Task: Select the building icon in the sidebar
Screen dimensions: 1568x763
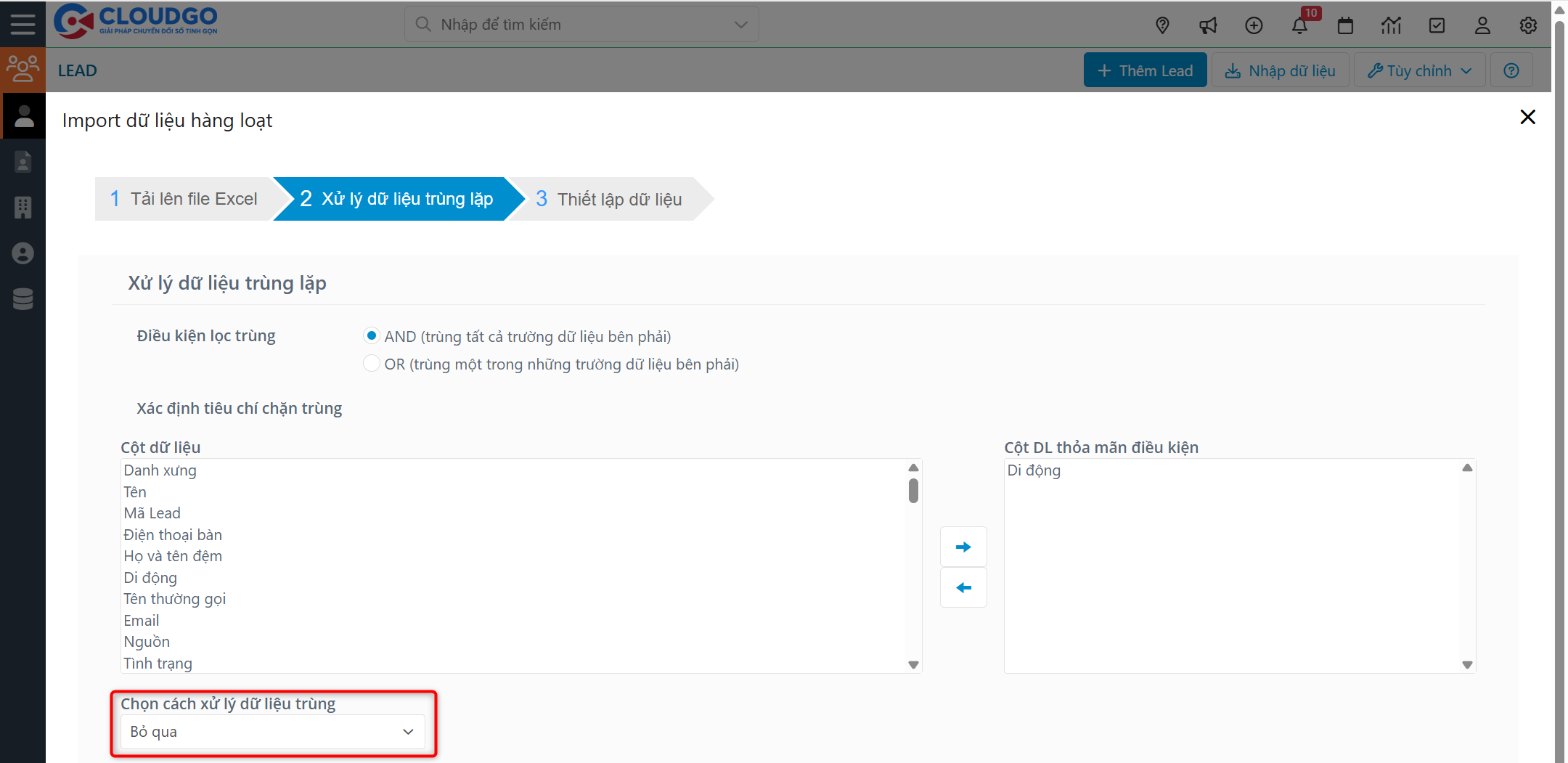Action: (23, 208)
